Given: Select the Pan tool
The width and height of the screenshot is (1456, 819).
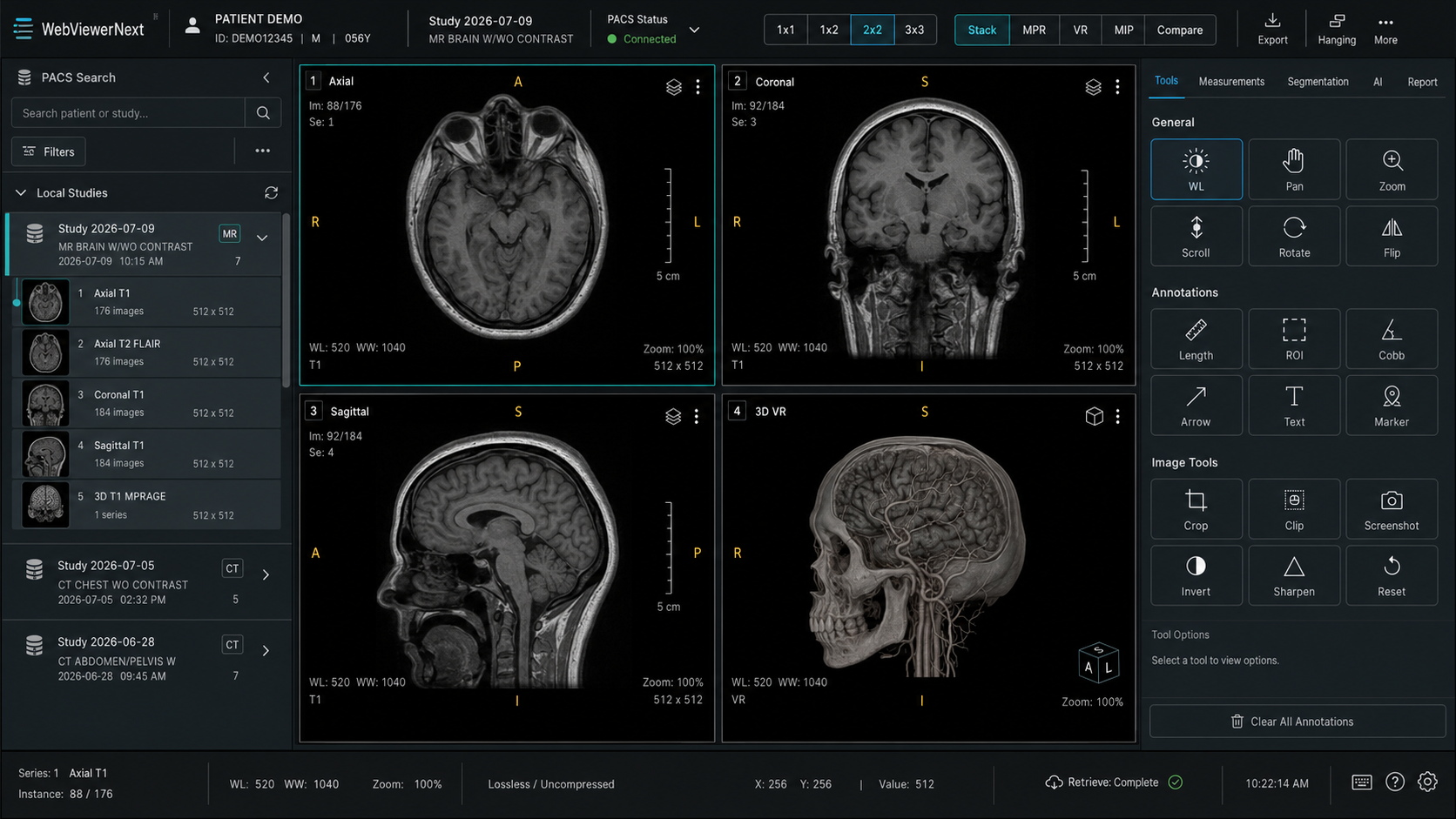Looking at the screenshot, I should coord(1294,169).
